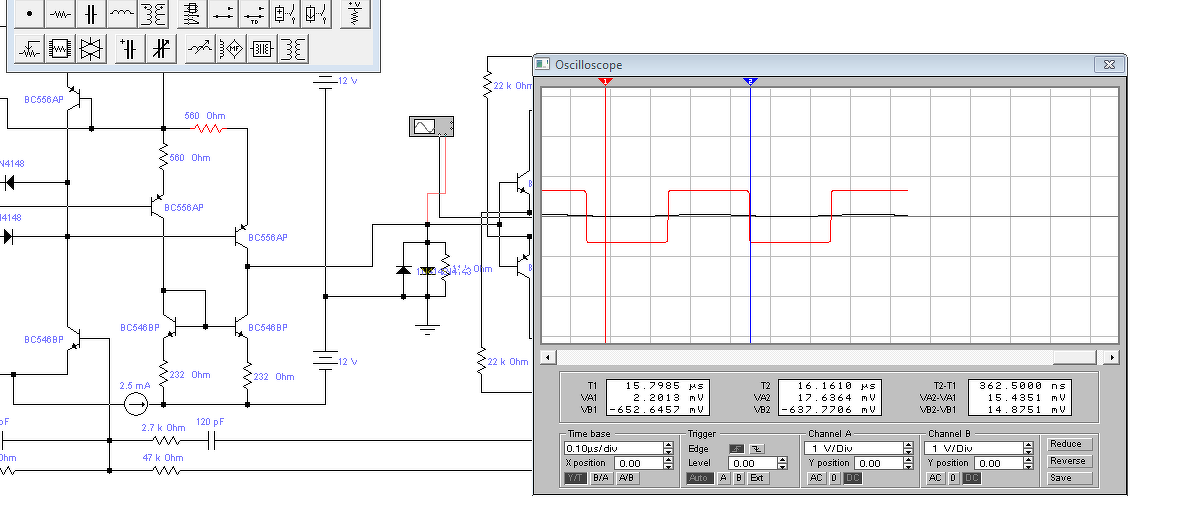Image resolution: width=1197 pixels, height=517 pixels.
Task: Set Channel A coupling to AC
Action: pos(816,478)
